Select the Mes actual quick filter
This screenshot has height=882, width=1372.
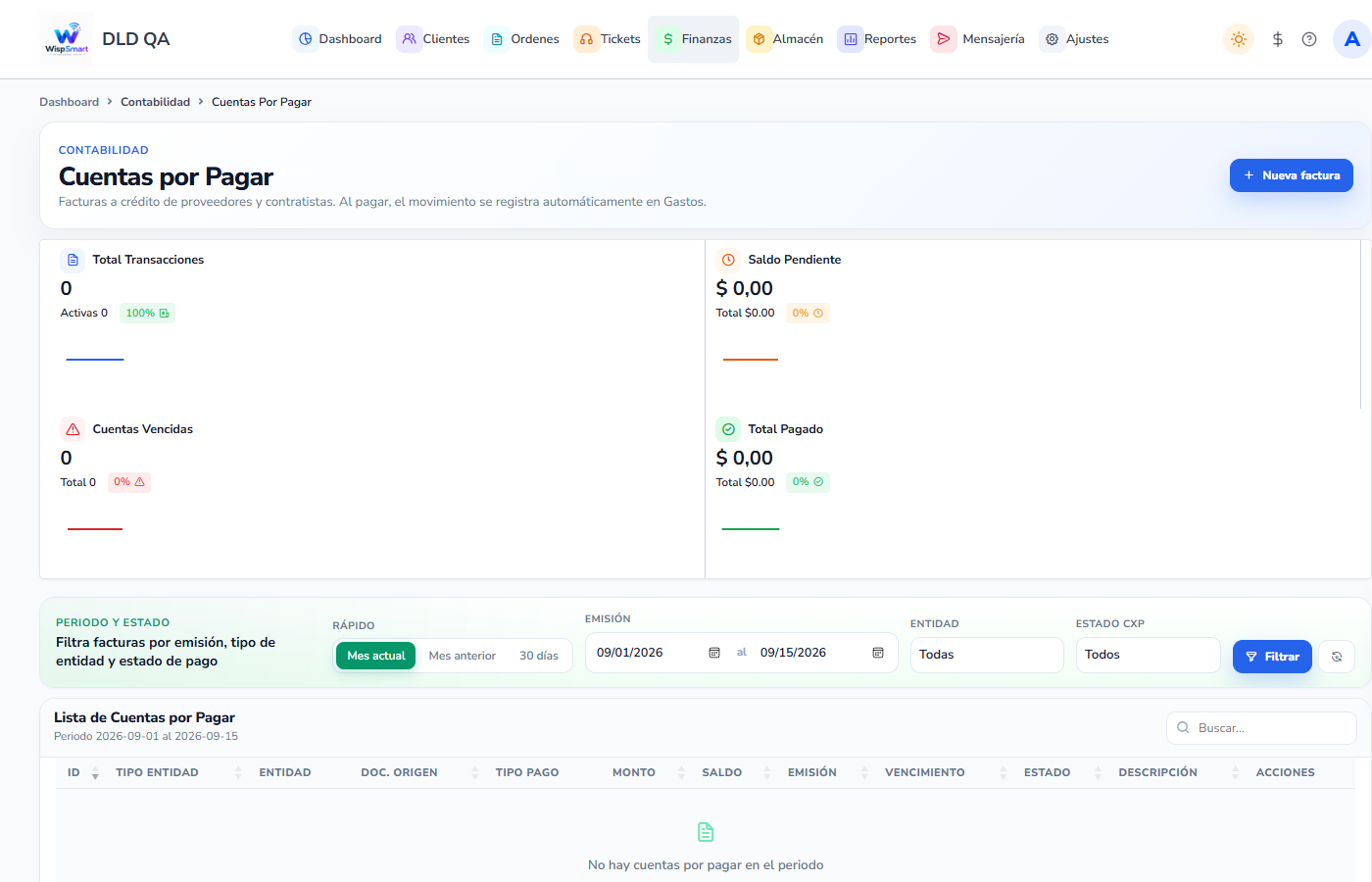[x=375, y=656]
